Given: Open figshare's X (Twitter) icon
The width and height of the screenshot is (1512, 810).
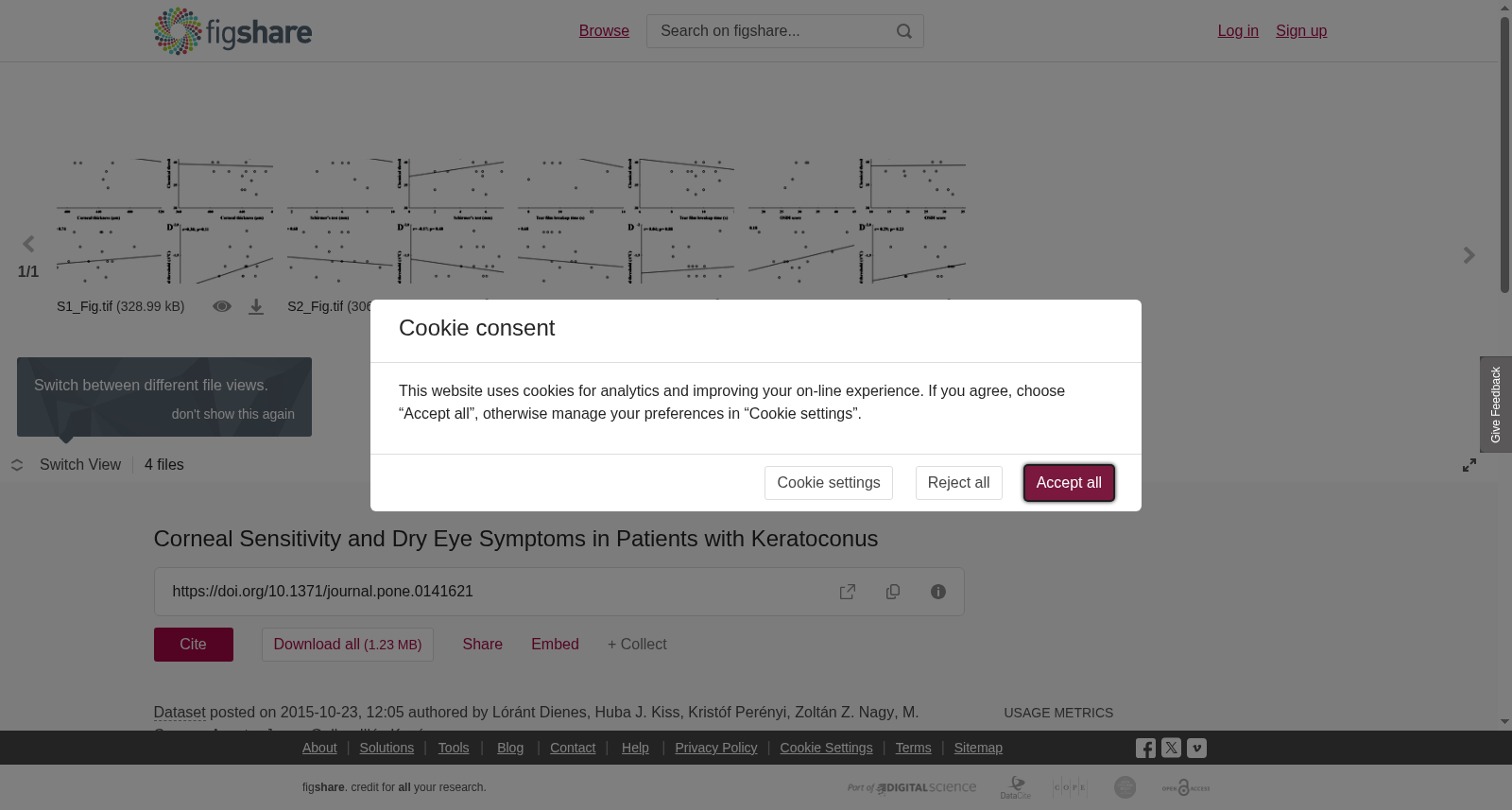Looking at the screenshot, I should coord(1171,748).
